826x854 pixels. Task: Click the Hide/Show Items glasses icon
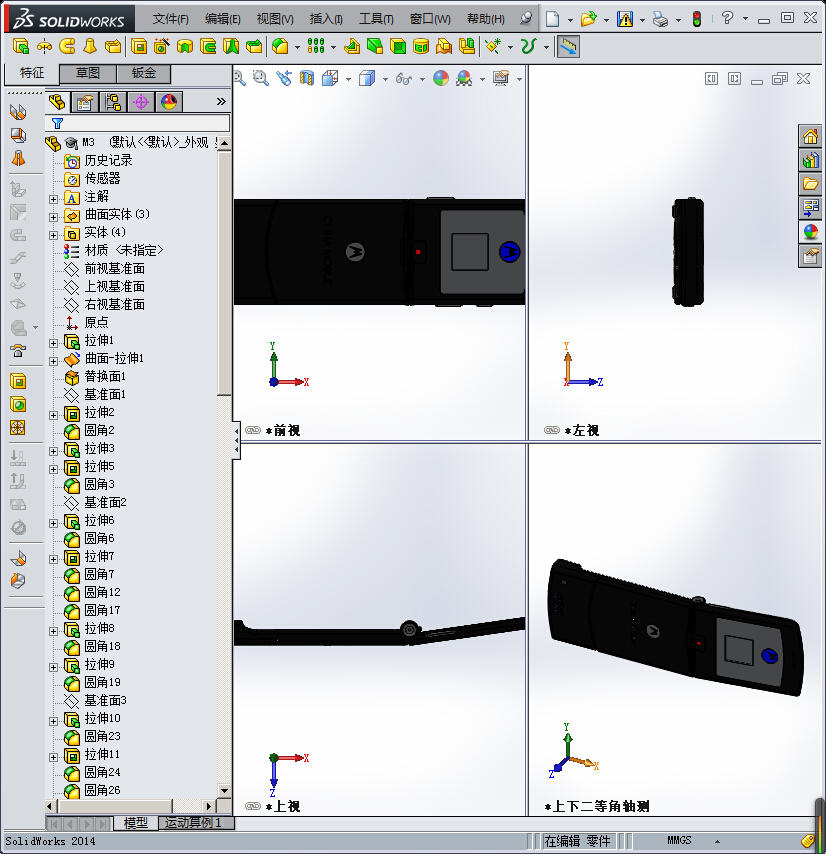pyautogui.click(x=403, y=78)
